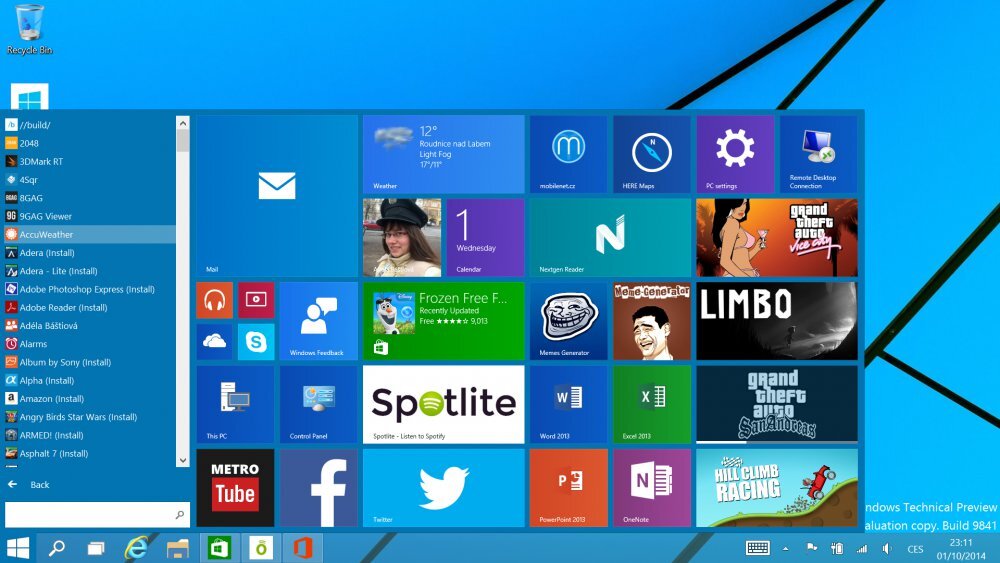Click the scroll down arrow of apps list

click(183, 460)
